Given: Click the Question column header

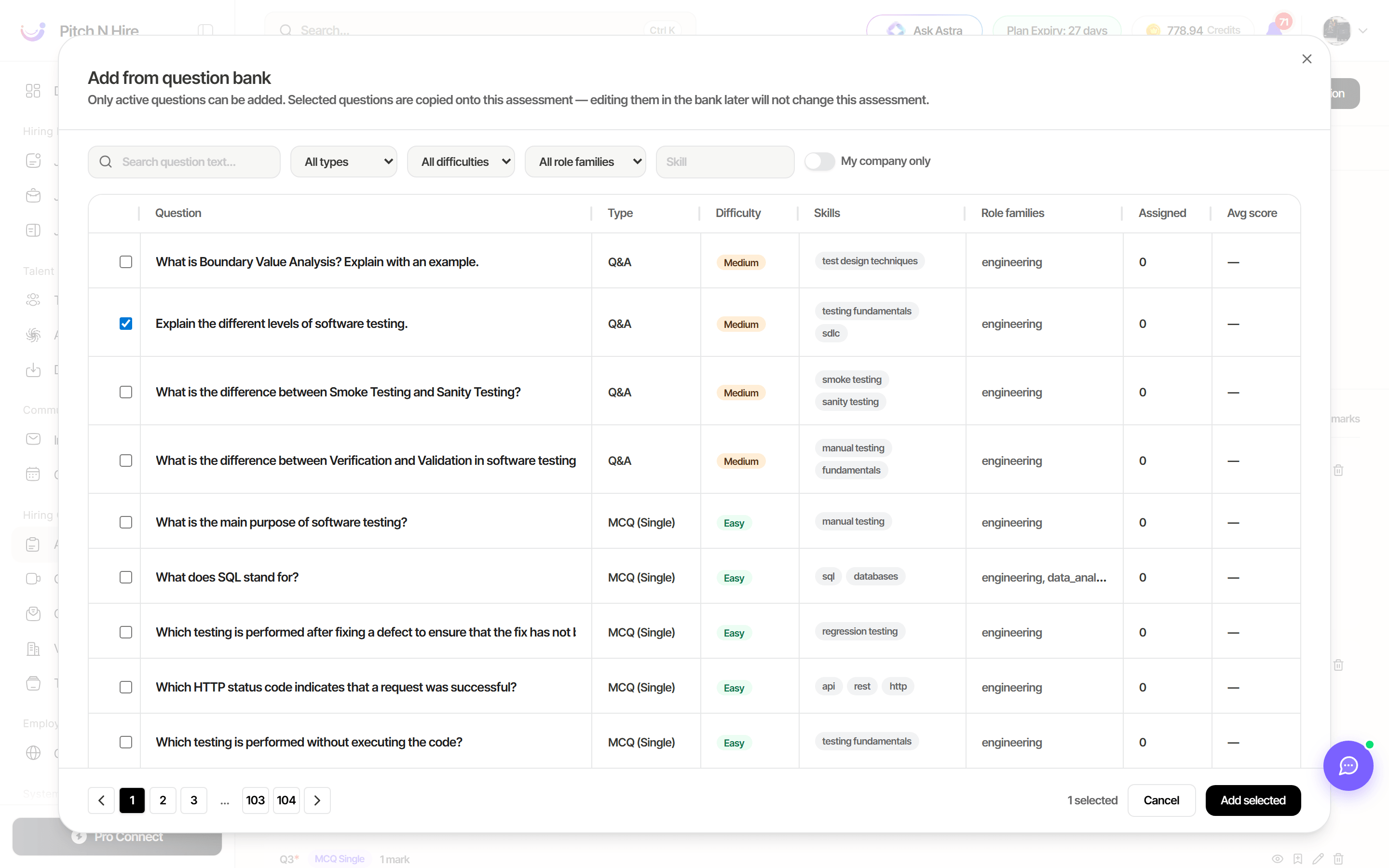Looking at the screenshot, I should click(x=178, y=213).
